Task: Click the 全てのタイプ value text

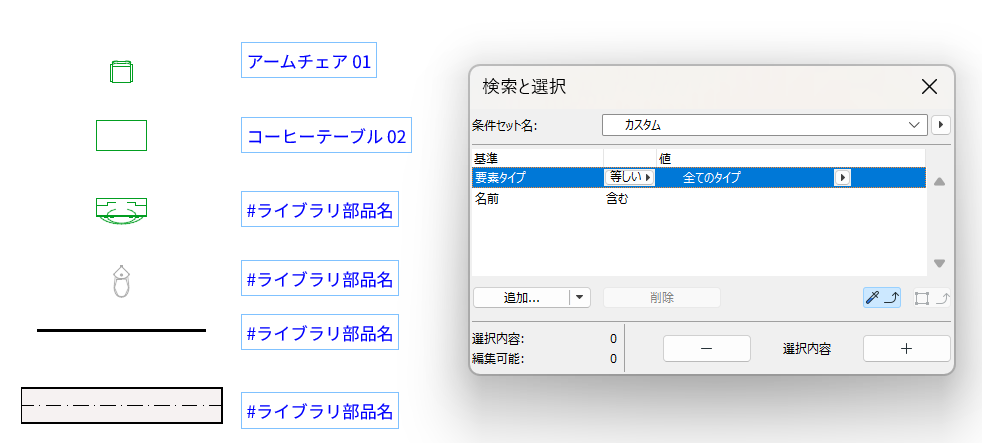Action: point(711,177)
